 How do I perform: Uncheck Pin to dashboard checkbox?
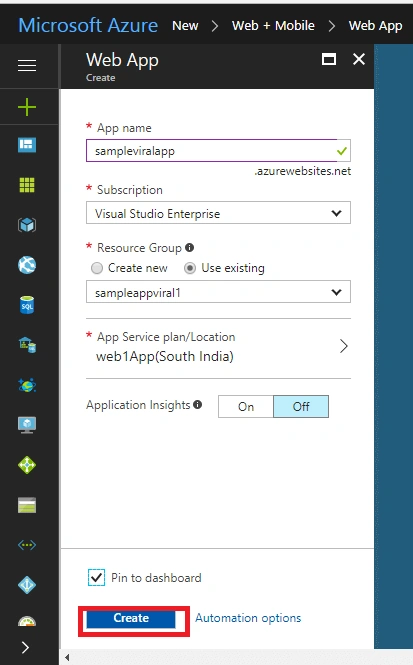click(x=96, y=578)
